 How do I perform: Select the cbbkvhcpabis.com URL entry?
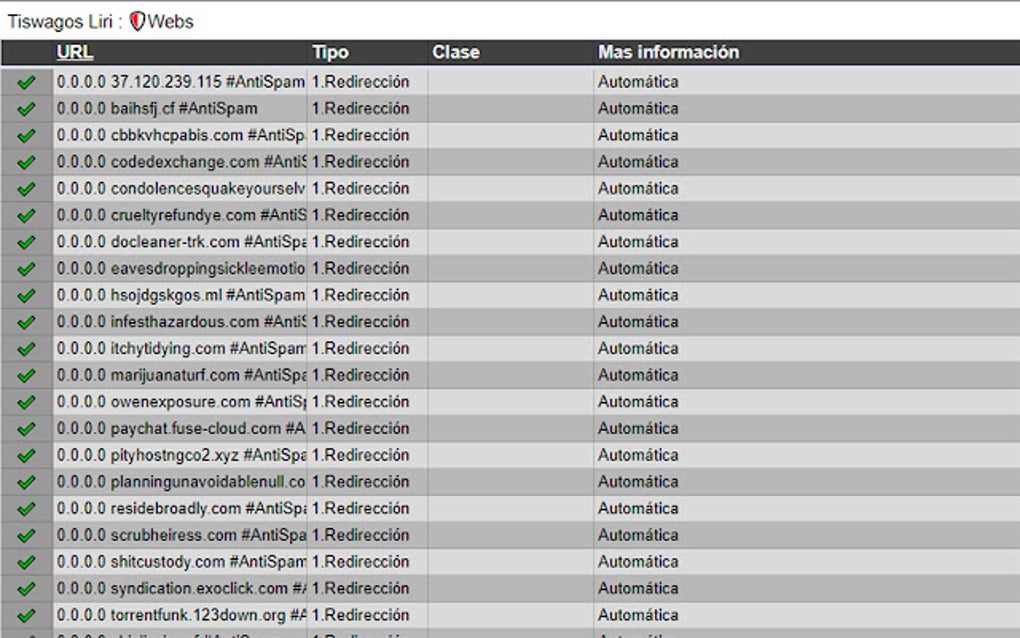coord(180,135)
